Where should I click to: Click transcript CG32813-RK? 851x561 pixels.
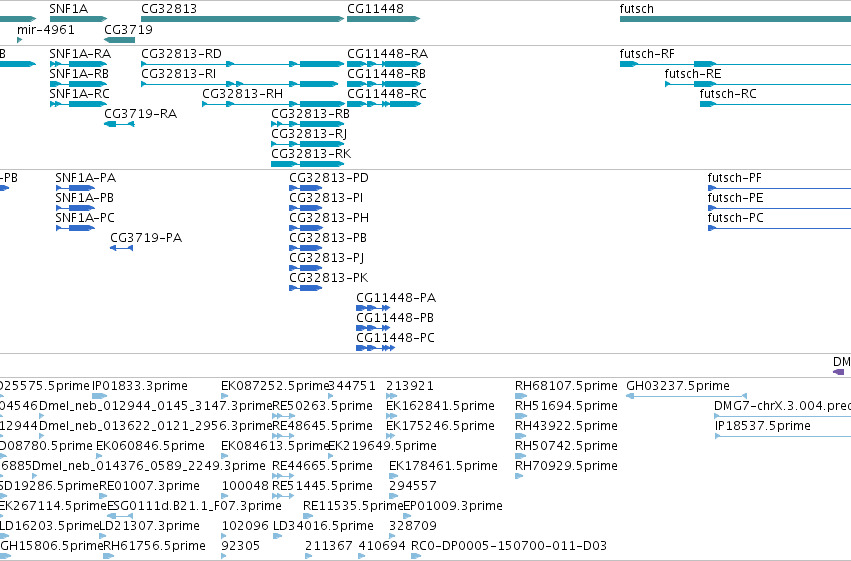click(308, 164)
